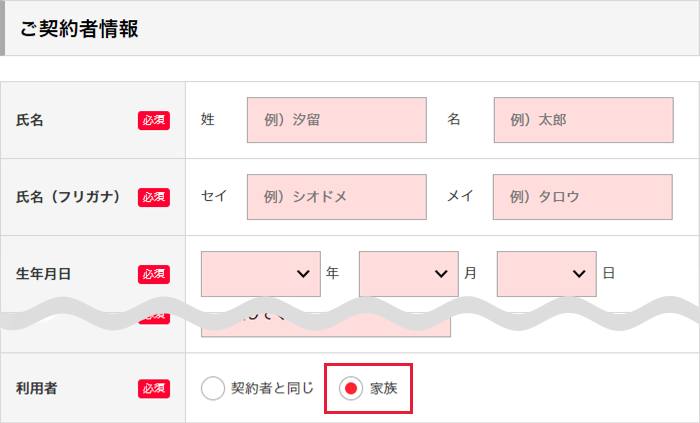This screenshot has width=700, height=423.
Task: Click the 必須 badge next to 生年月日
Action: click(154, 274)
